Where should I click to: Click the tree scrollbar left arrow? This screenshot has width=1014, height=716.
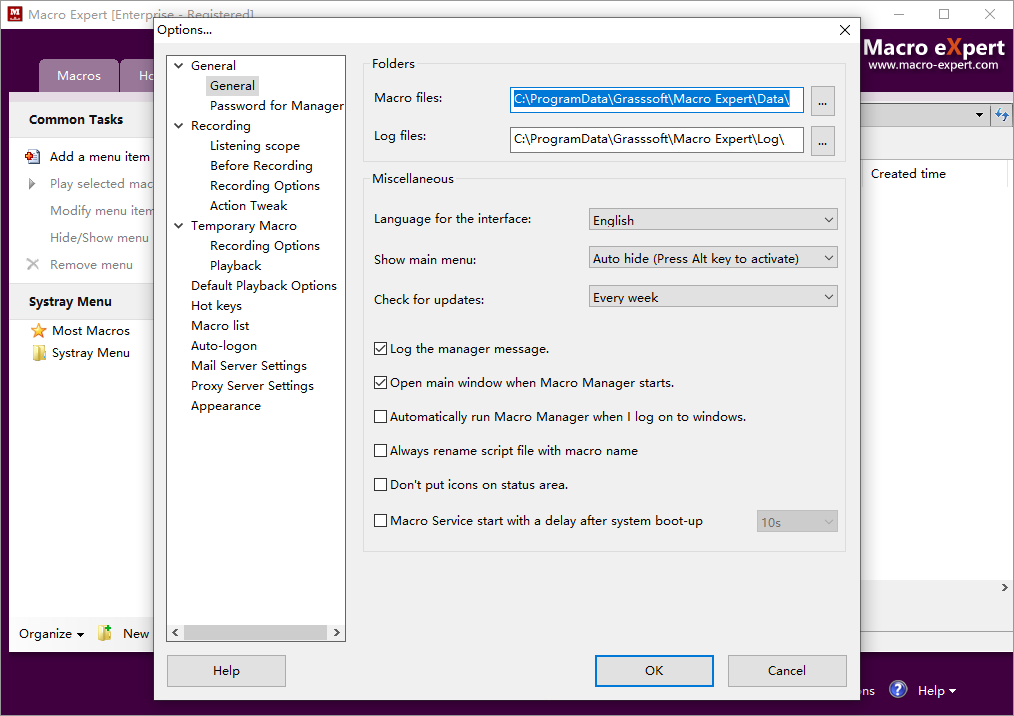coord(175,633)
